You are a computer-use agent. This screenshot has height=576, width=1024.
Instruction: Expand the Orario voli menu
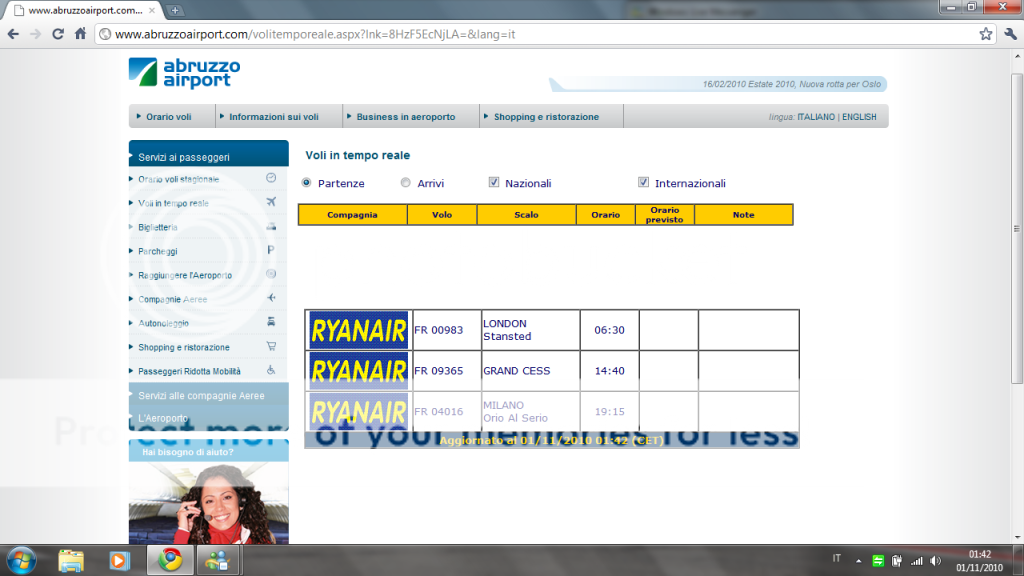point(168,117)
